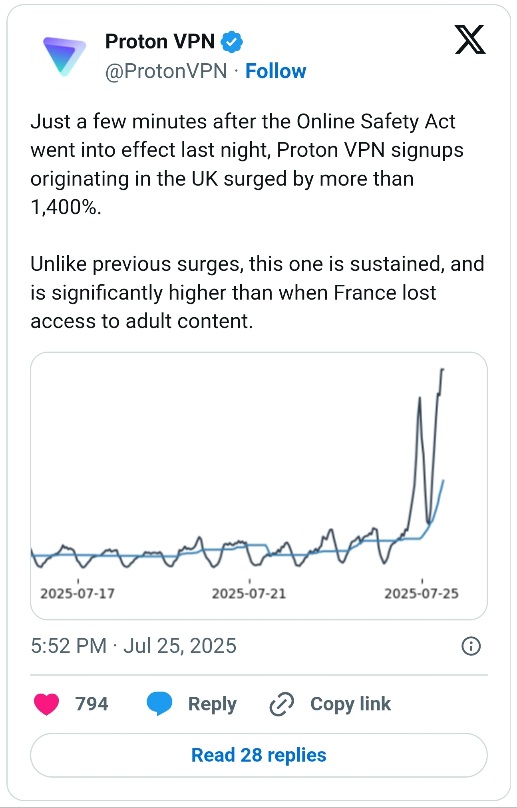Screen dimensions: 517x808
Task: Open the tweet info icon
Action: coord(471,646)
